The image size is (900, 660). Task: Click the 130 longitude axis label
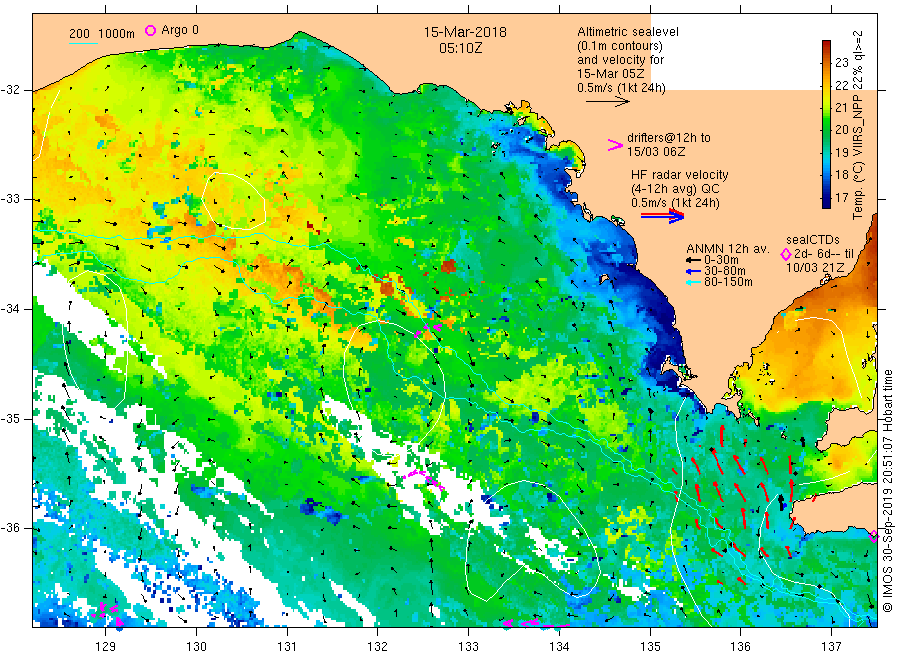[x=196, y=647]
